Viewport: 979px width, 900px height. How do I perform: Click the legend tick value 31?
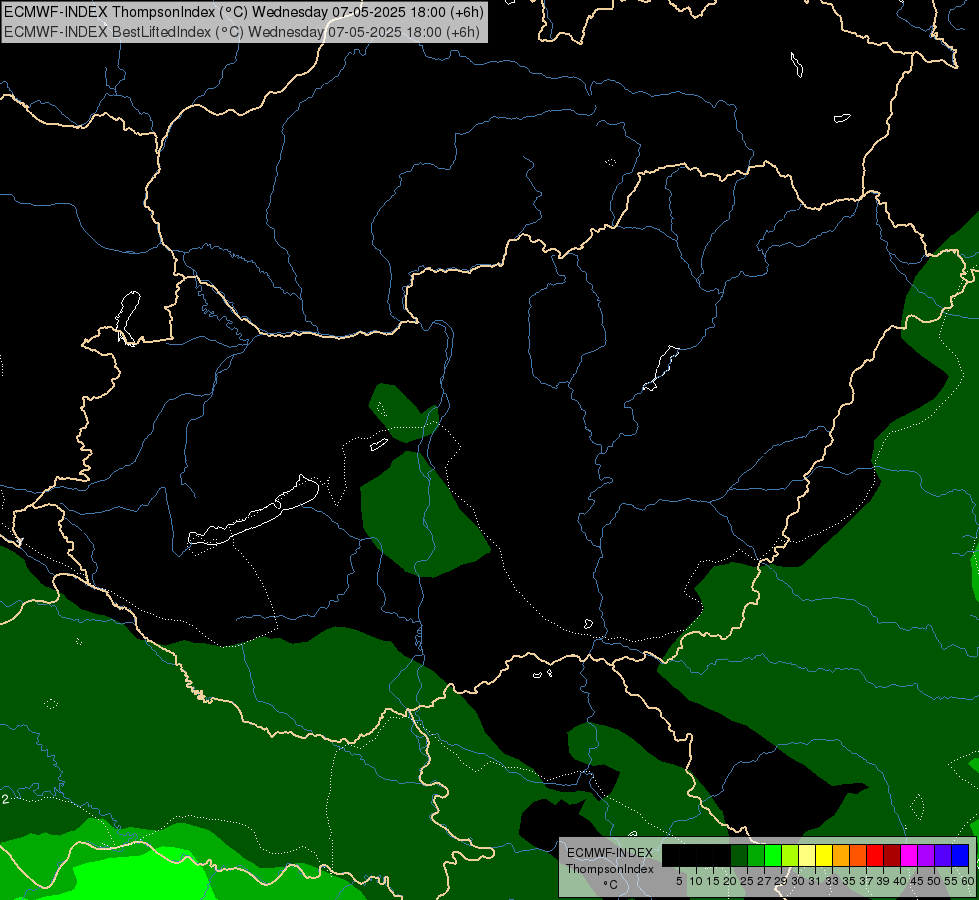click(x=815, y=881)
